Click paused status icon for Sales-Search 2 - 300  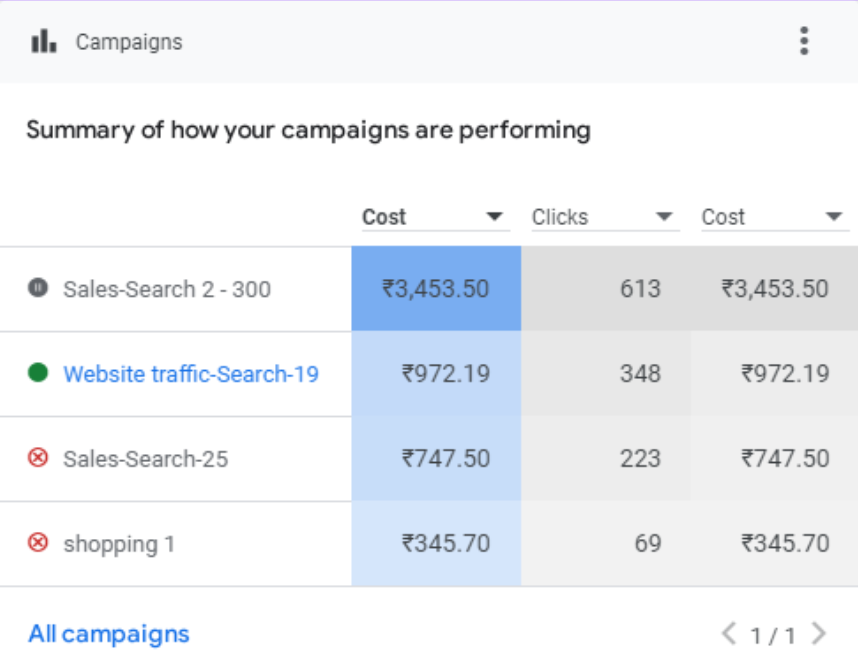pos(38,288)
